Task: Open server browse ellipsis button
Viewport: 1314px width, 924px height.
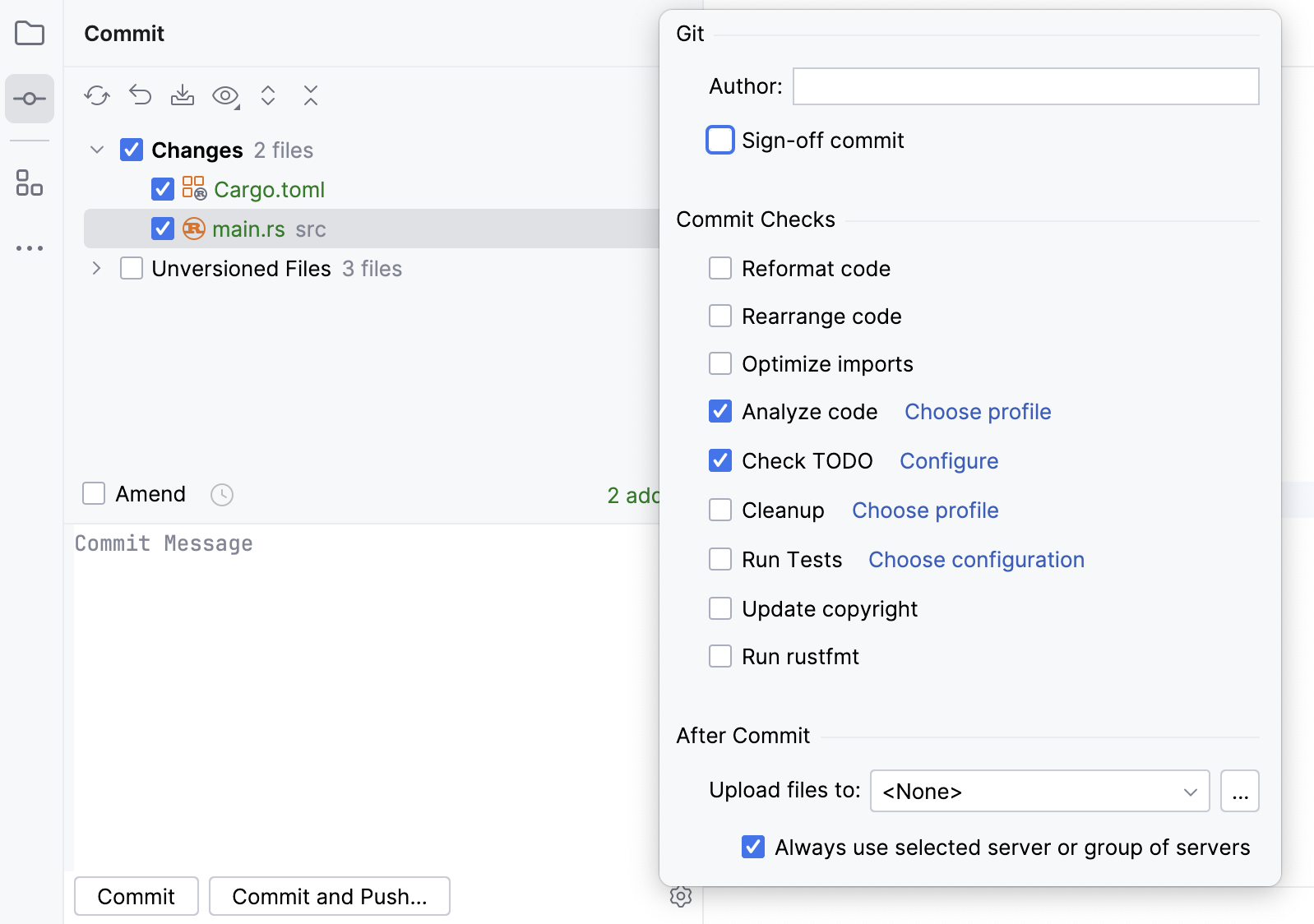Action: pyautogui.click(x=1240, y=791)
